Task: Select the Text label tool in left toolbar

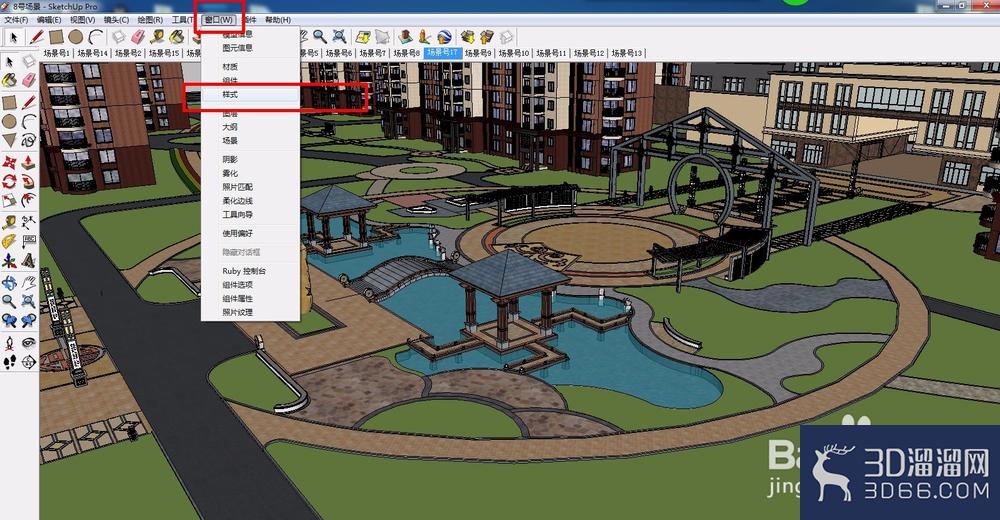Action: 29,241
